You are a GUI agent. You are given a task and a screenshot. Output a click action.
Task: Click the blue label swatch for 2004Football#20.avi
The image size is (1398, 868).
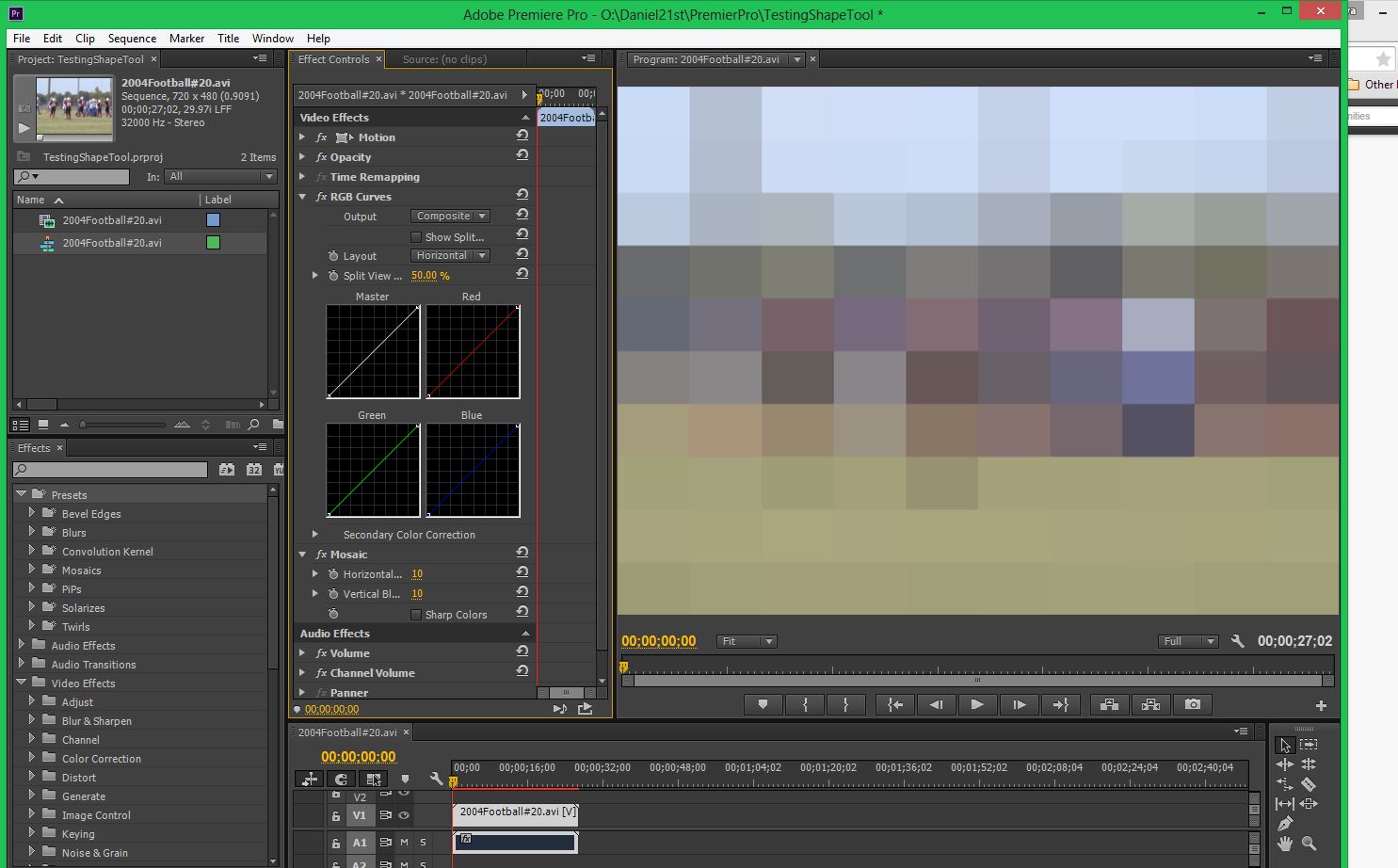pos(213,220)
